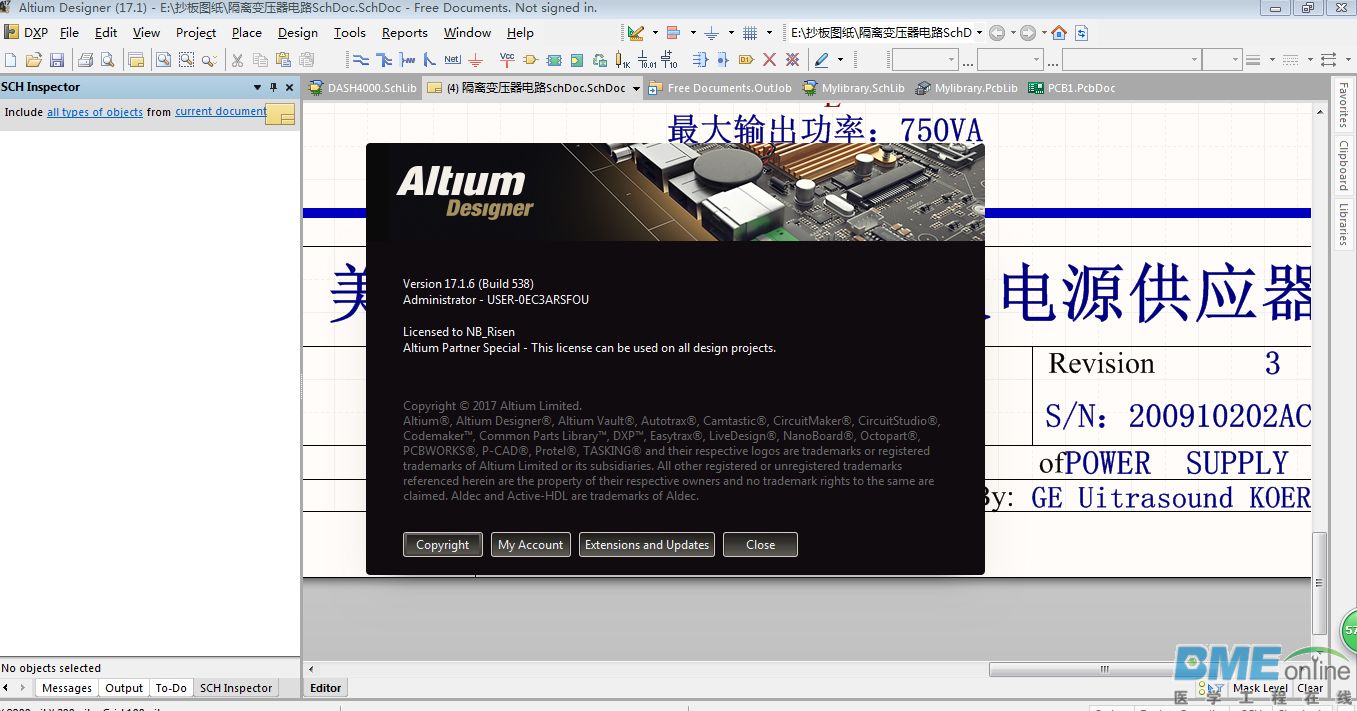The width and height of the screenshot is (1357, 711).
Task: Click the Print icon
Action: click(85, 60)
